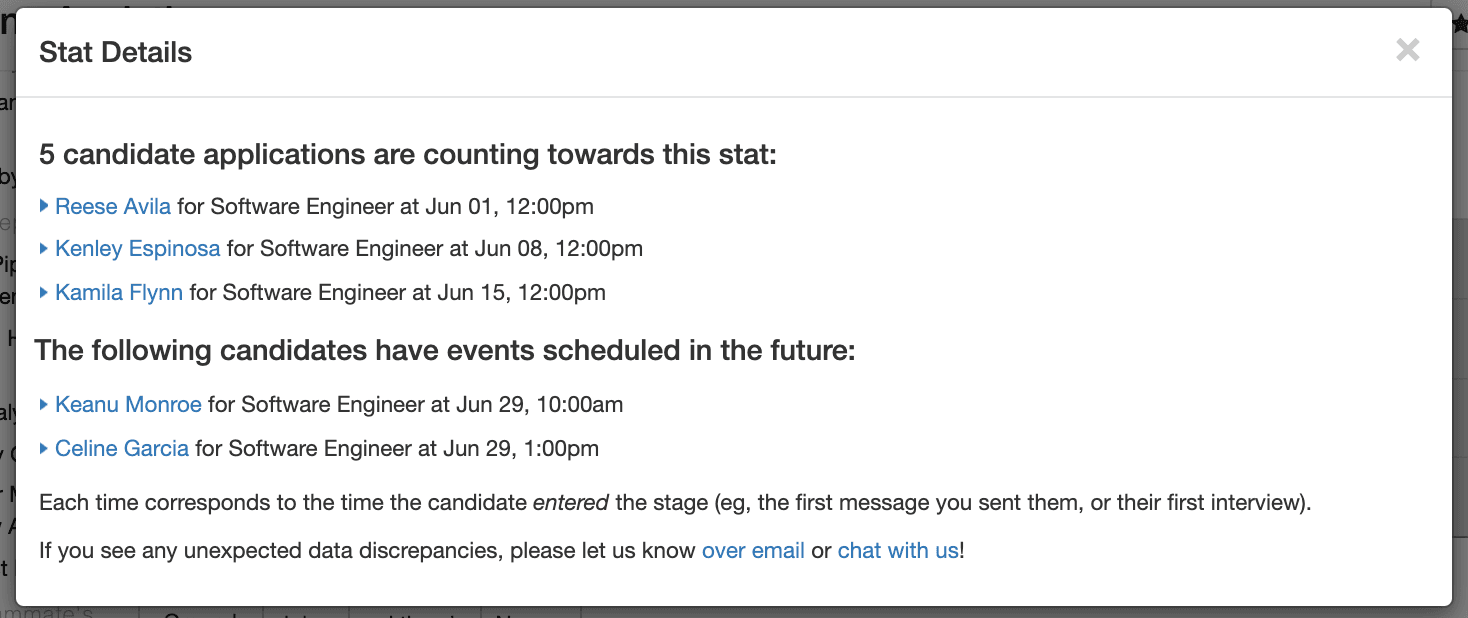Viewport: 1468px width, 618px height.
Task: Click Reese Avila's Jun 01 timestamp text
Action: click(509, 206)
